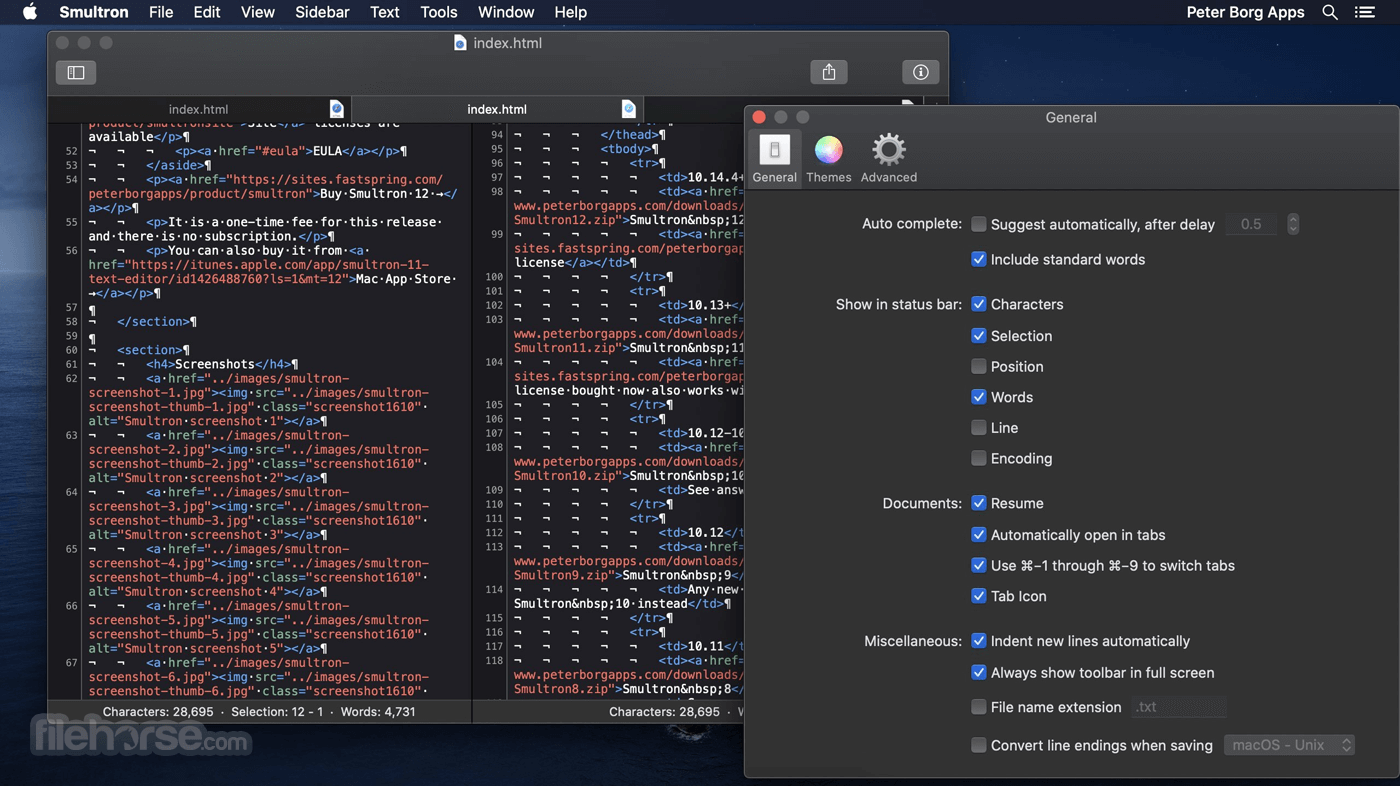Toggle the Resume documents checkbox
This screenshot has width=1400, height=786.
(x=979, y=503)
